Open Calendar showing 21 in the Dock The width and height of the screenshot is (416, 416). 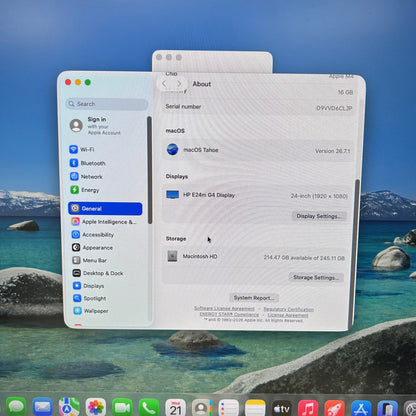[x=175, y=407]
